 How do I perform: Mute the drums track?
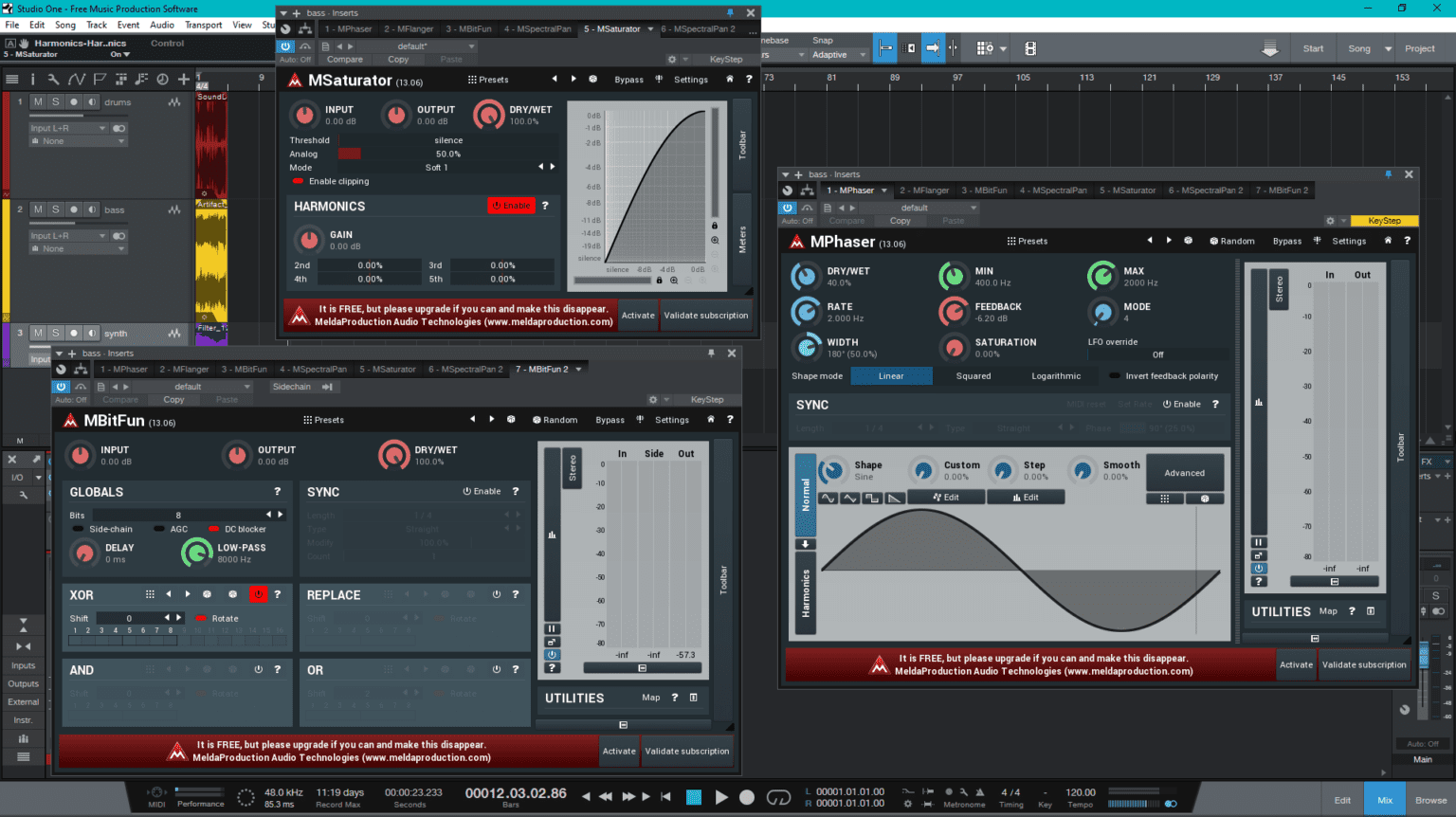coord(38,101)
